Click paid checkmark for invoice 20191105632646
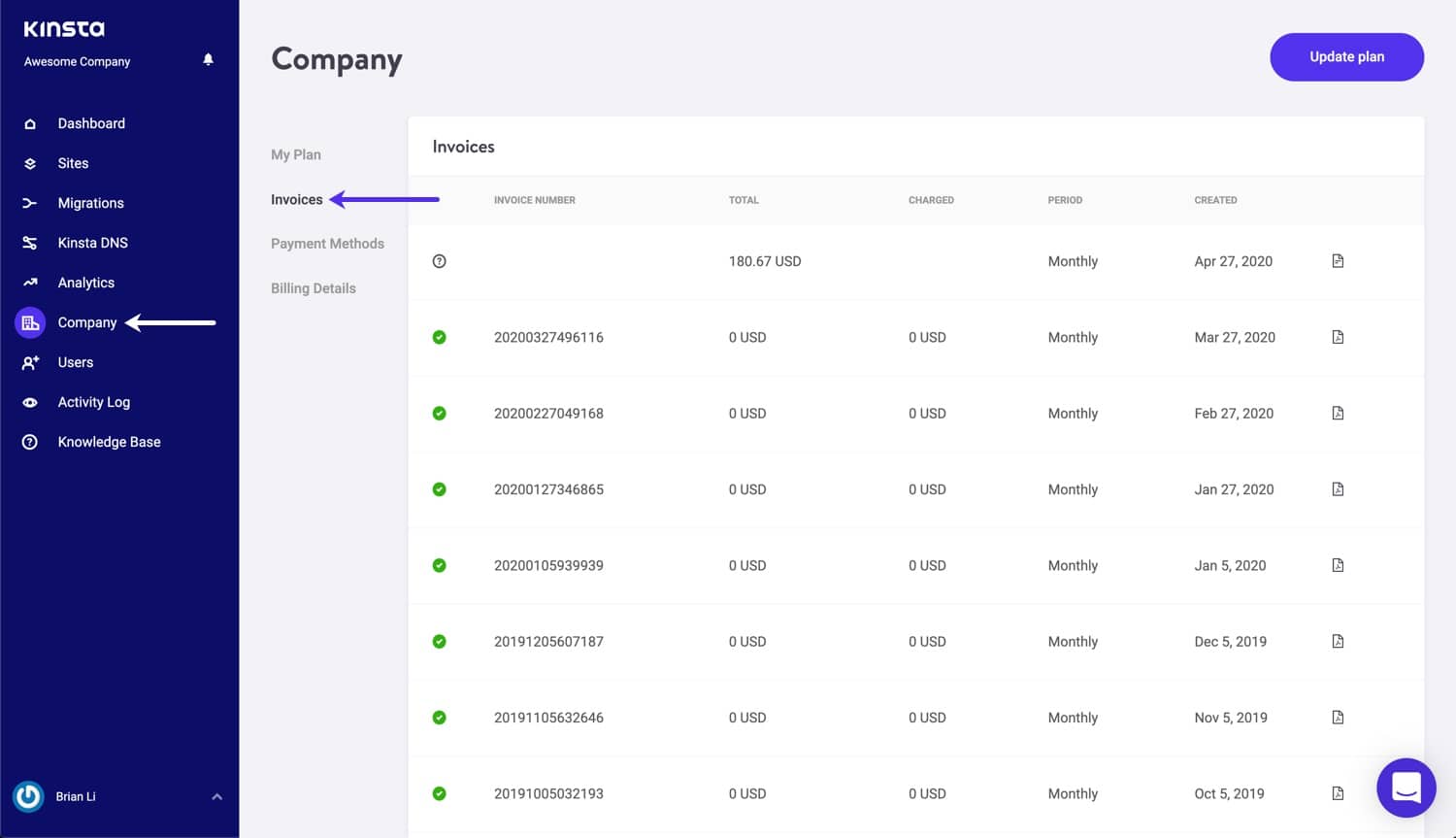The height and width of the screenshot is (838, 1456). (x=440, y=718)
